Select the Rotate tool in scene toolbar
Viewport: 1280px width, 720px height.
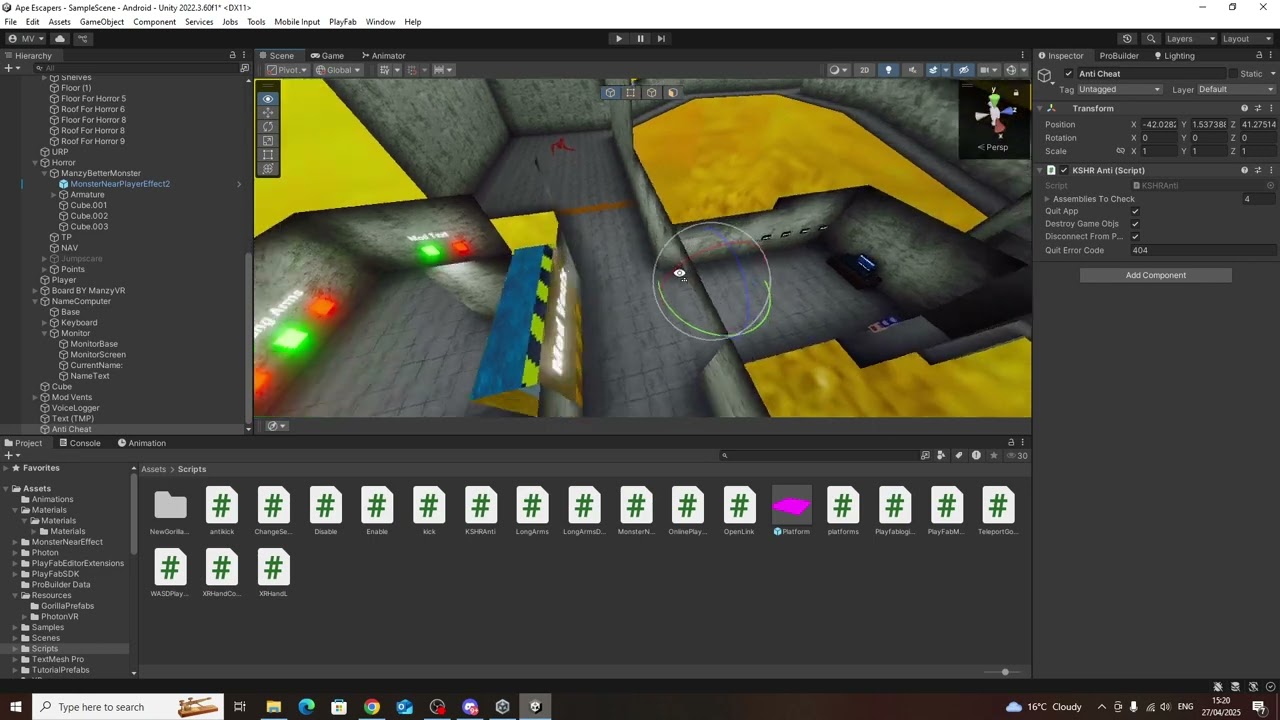(267, 127)
